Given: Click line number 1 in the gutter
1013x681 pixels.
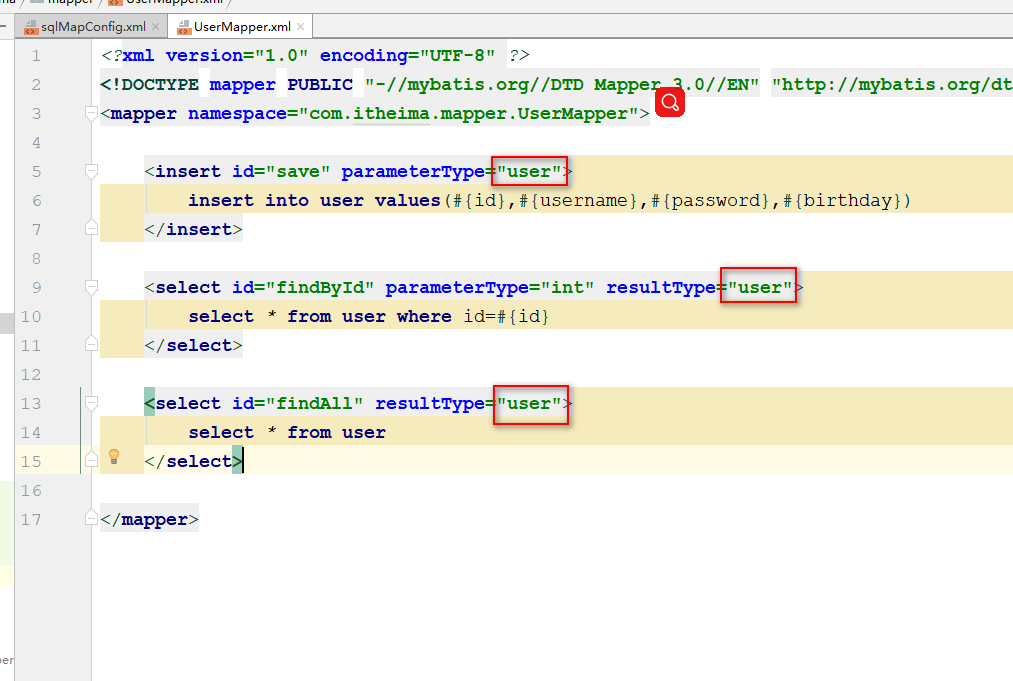Looking at the screenshot, I should coord(36,56).
